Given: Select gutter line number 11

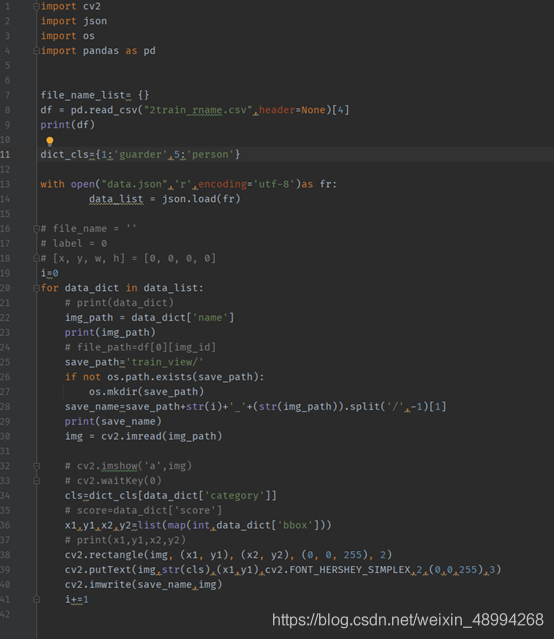Looking at the screenshot, I should (x=5, y=154).
